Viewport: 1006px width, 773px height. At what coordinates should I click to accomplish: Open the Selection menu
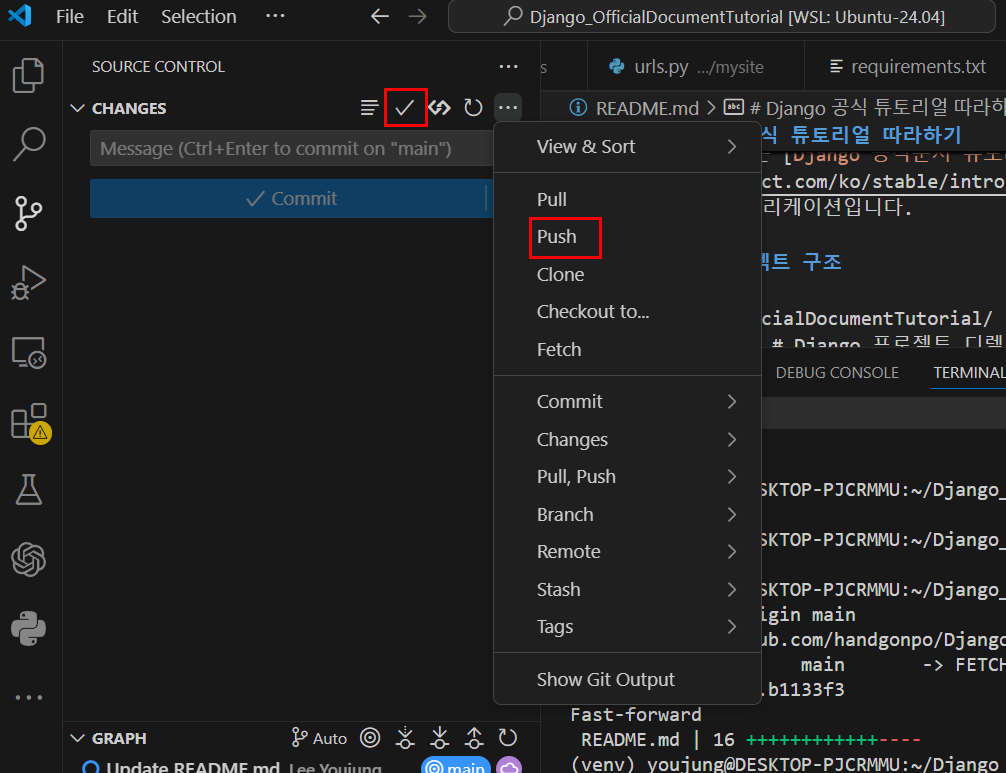point(199,17)
